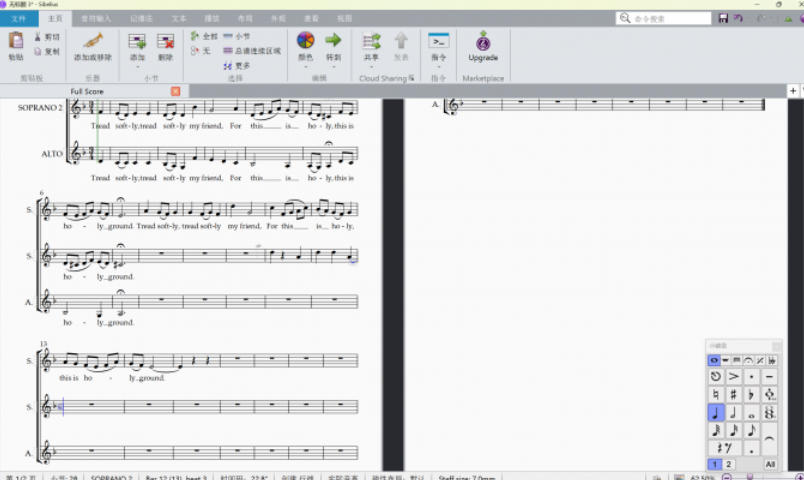Click the Add bars (添加) icon
This screenshot has width=804, height=480.
(137, 41)
